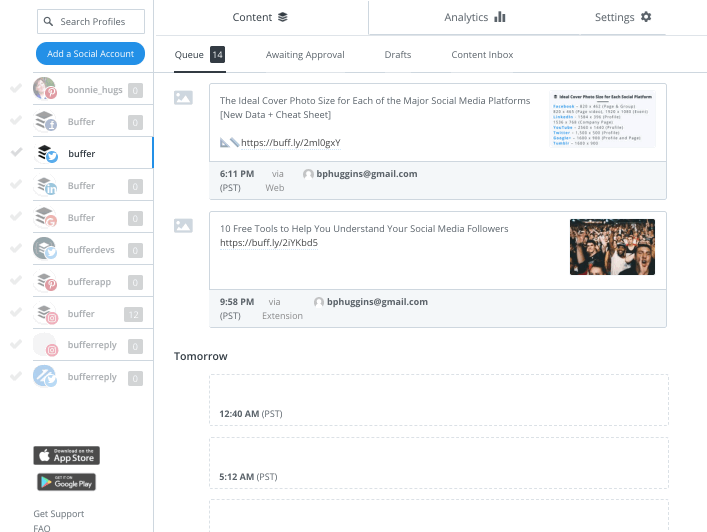This screenshot has height=532, width=707.
Task: Toggle checkmark for bufferreply Twitter profile
Action: coord(16,376)
